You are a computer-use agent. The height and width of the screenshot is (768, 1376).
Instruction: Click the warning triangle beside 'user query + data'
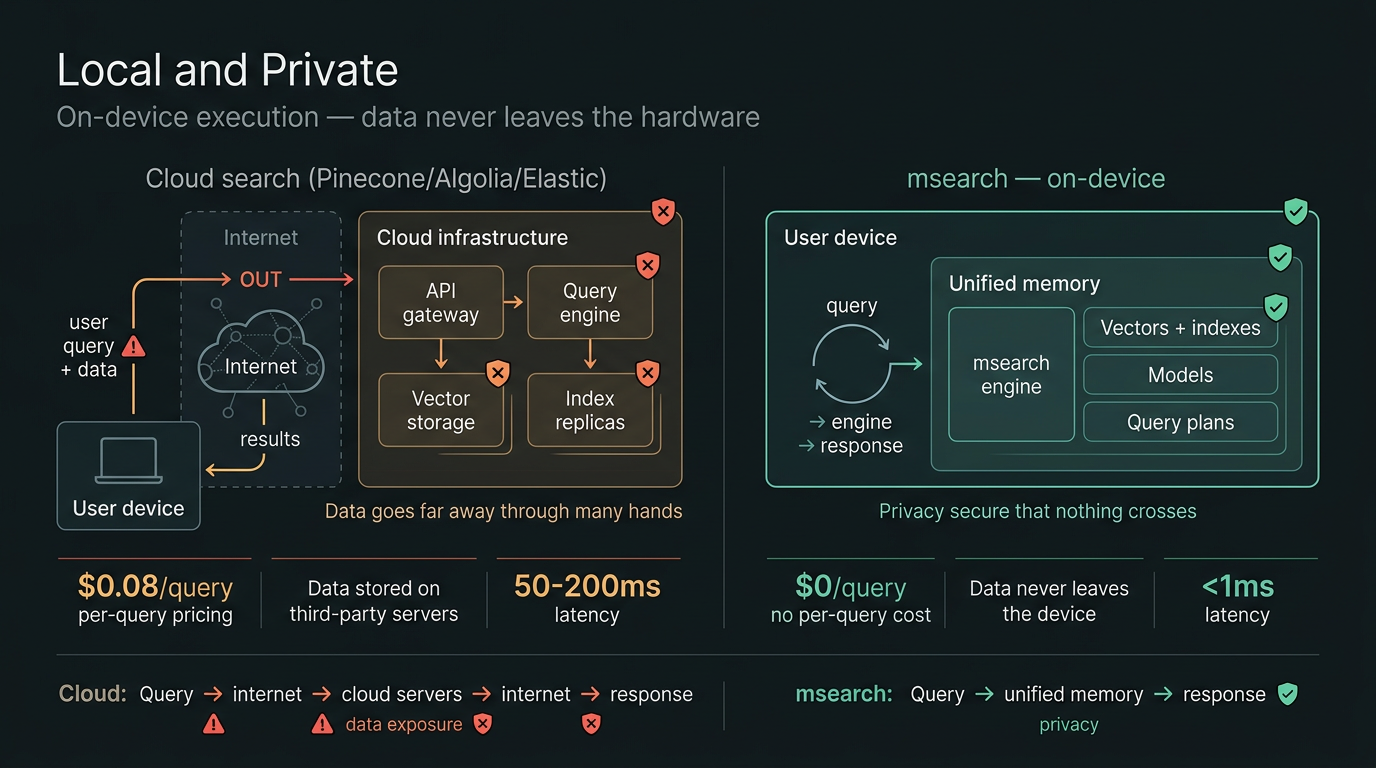pyautogui.click(x=133, y=347)
